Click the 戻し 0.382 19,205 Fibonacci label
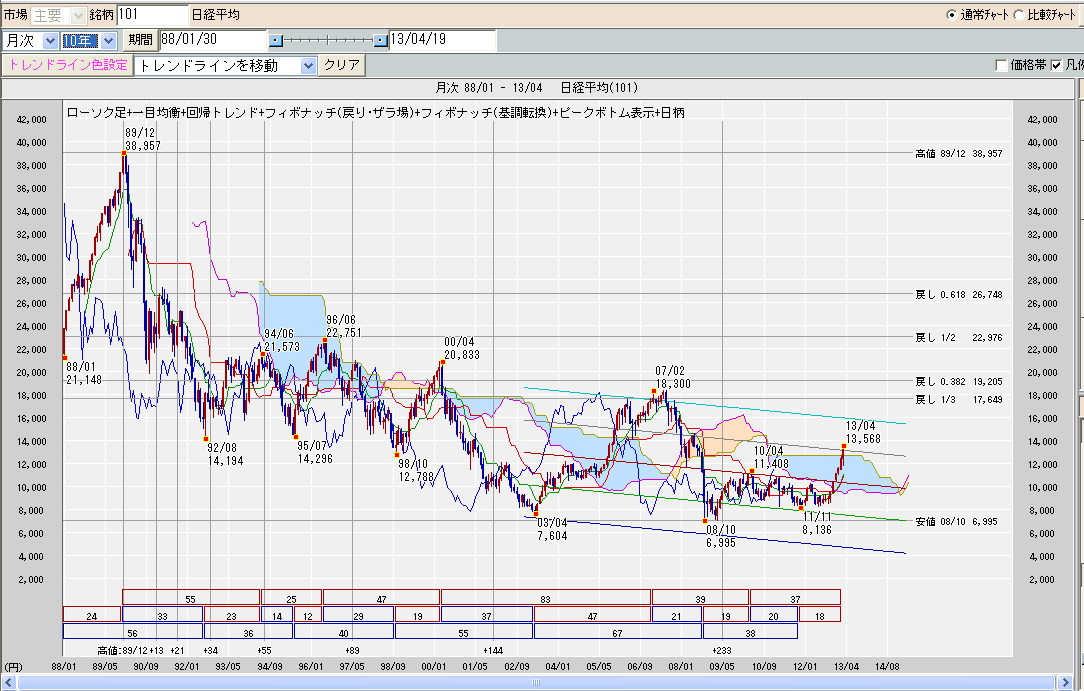The height and width of the screenshot is (691, 1084). 958,381
